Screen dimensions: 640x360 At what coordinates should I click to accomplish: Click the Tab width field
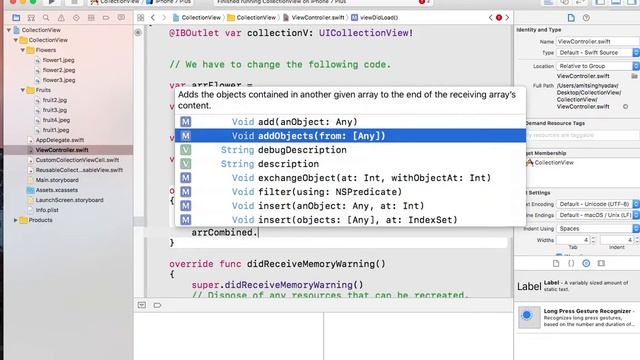(x=573, y=240)
